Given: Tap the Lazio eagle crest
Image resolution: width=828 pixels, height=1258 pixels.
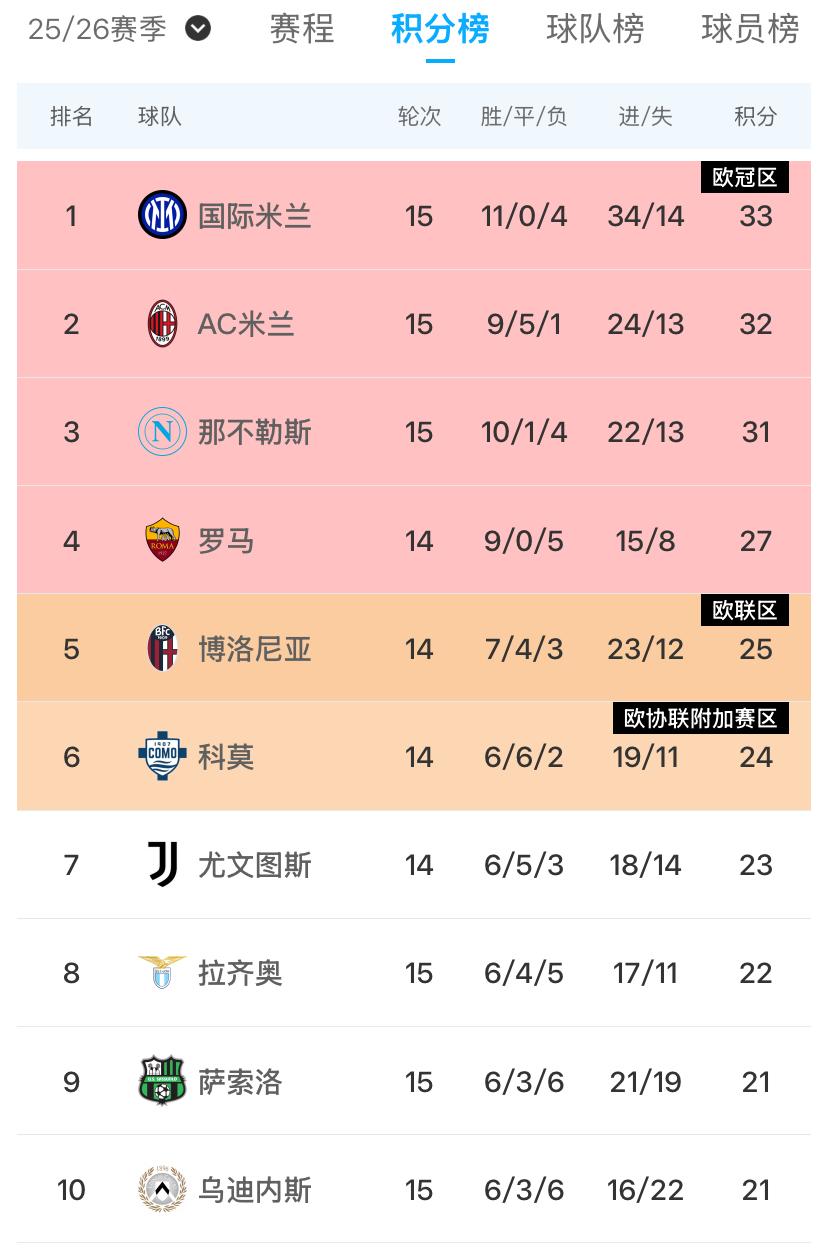Looking at the screenshot, I should [162, 972].
